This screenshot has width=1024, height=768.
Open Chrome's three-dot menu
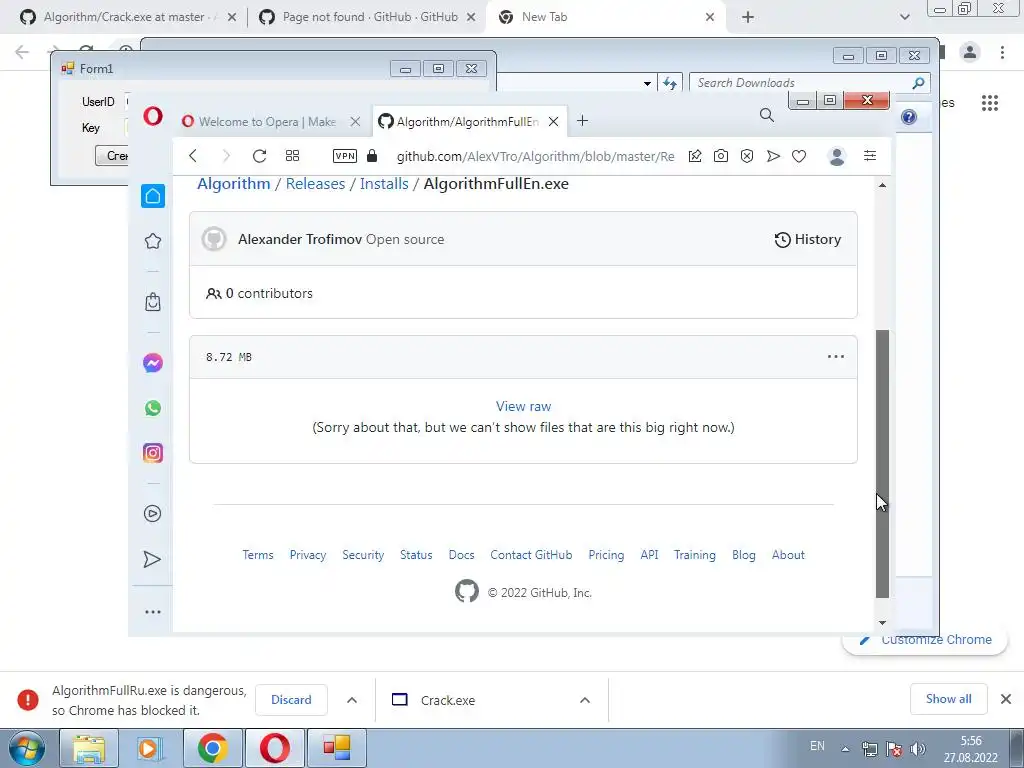1002,52
